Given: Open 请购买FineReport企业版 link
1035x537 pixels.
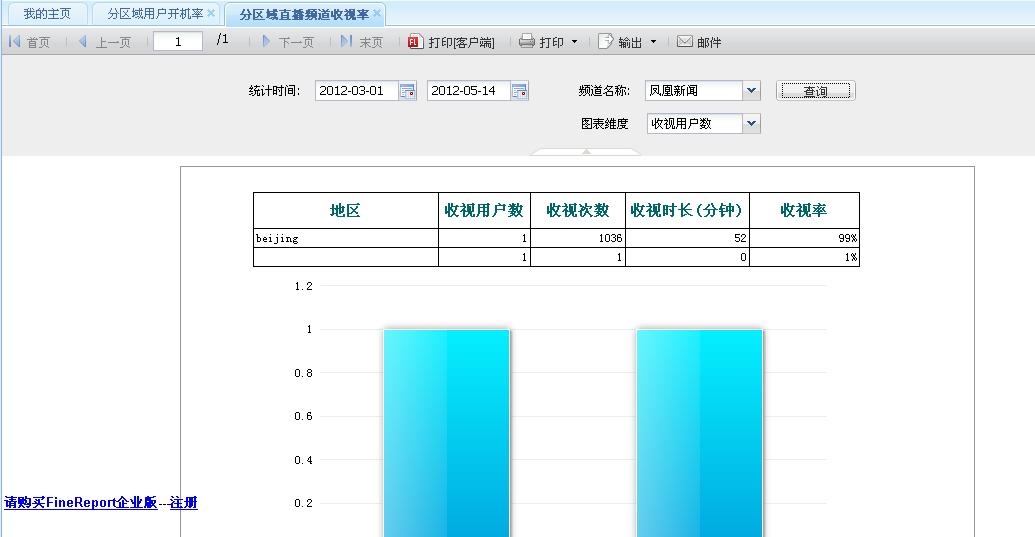Looking at the screenshot, I should pyautogui.click(x=81, y=503).
